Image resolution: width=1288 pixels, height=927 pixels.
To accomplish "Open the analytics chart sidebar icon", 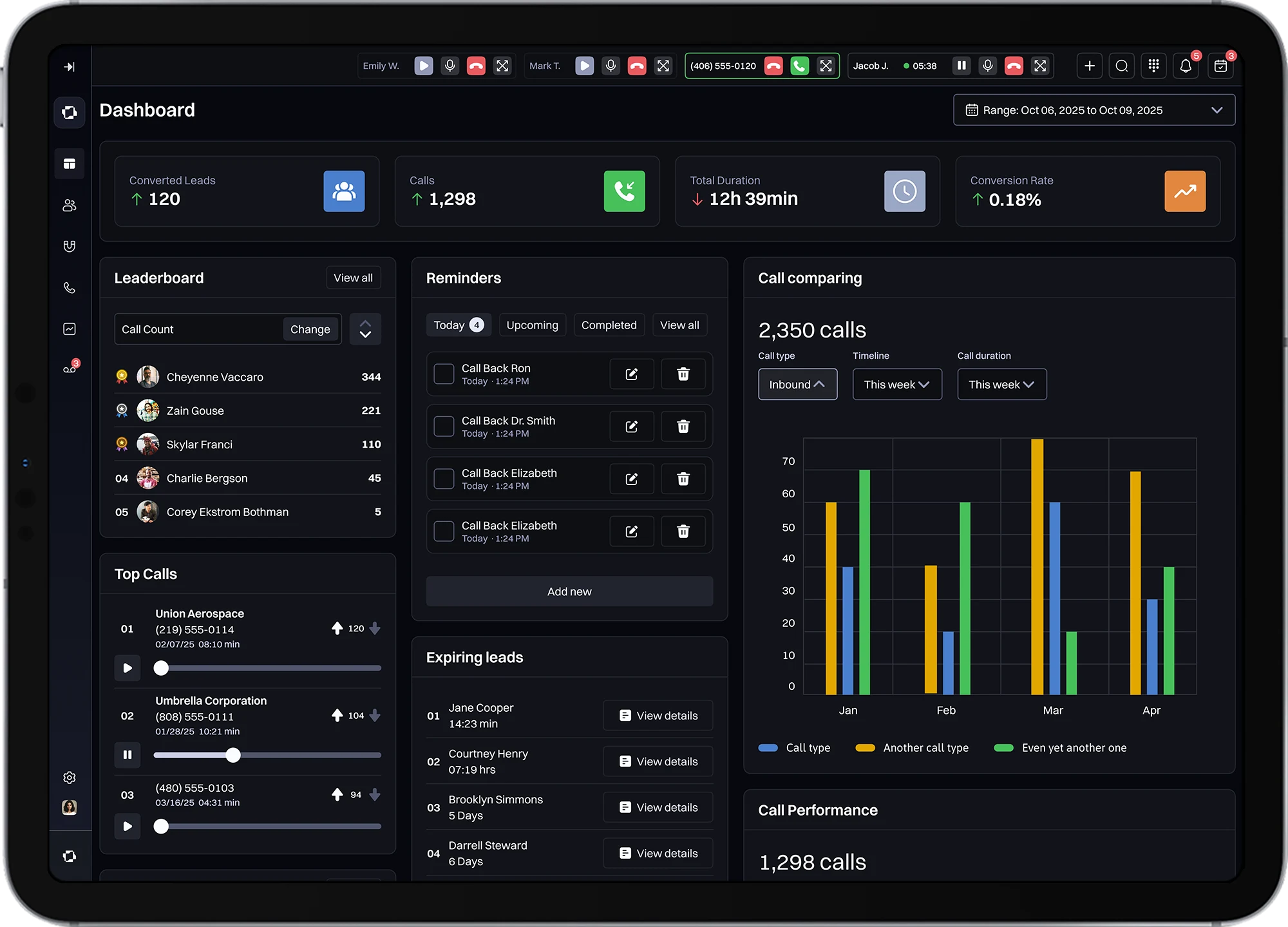I will (70, 329).
